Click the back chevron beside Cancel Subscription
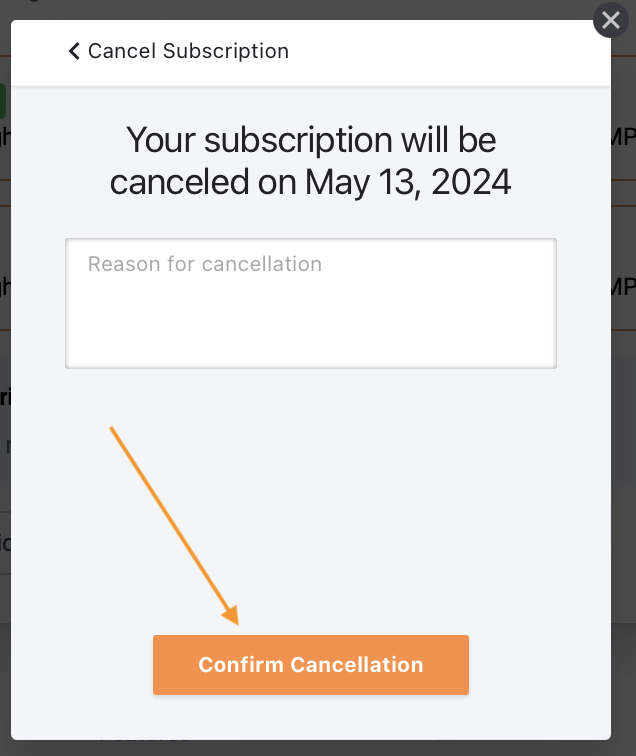The width and height of the screenshot is (636, 756). pos(73,51)
